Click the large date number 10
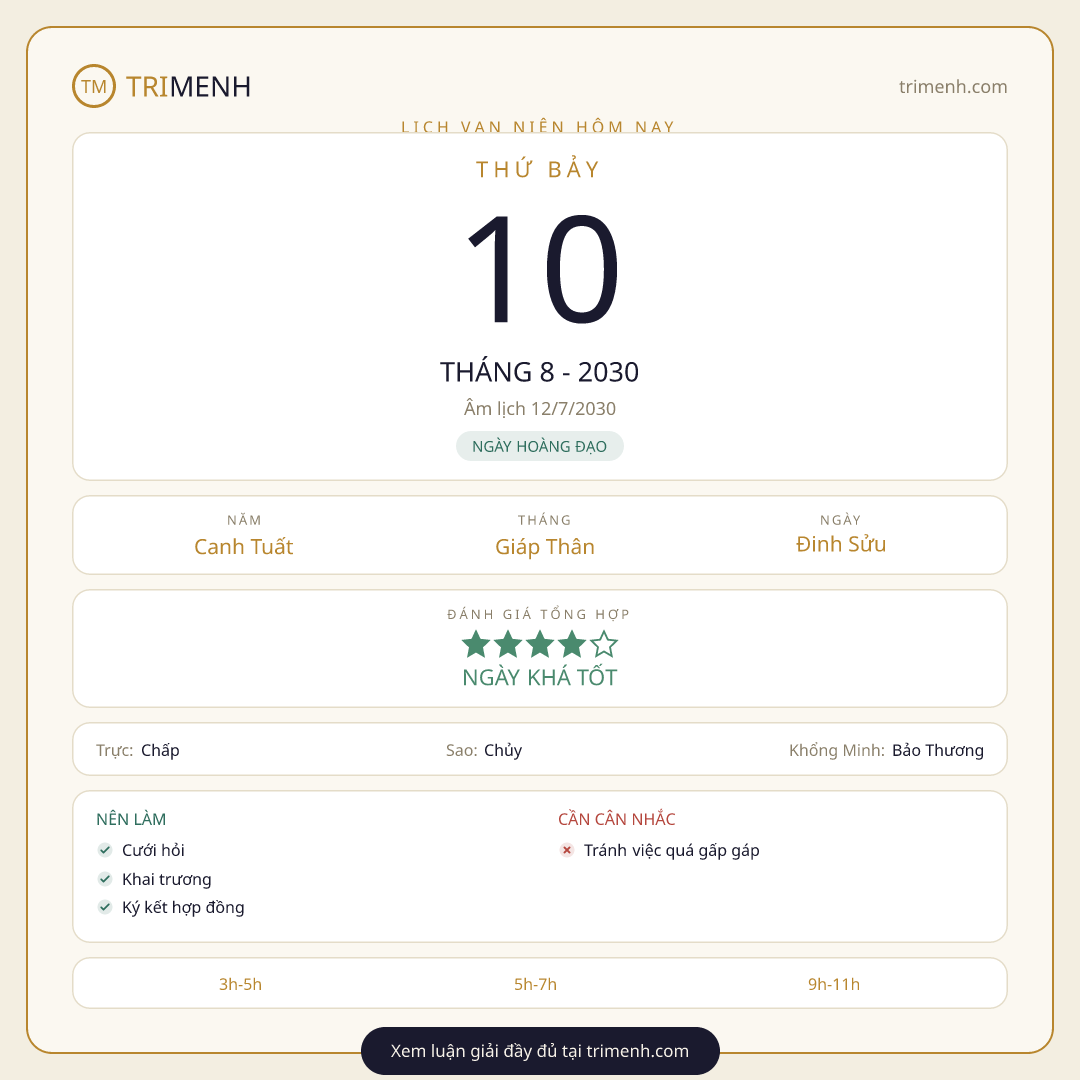Screen dimensions: 1080x1080 (541, 269)
